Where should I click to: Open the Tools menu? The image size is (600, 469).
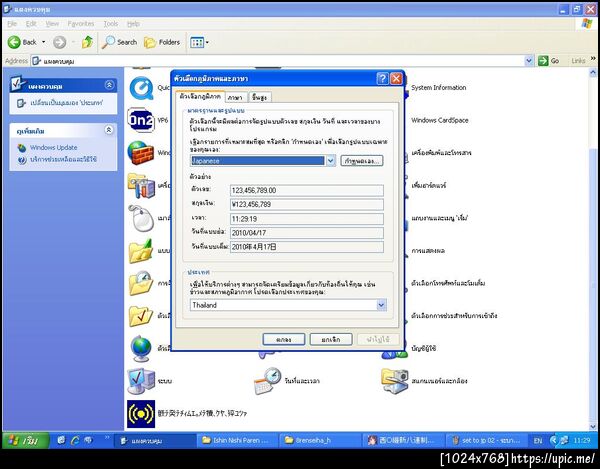[x=111, y=24]
